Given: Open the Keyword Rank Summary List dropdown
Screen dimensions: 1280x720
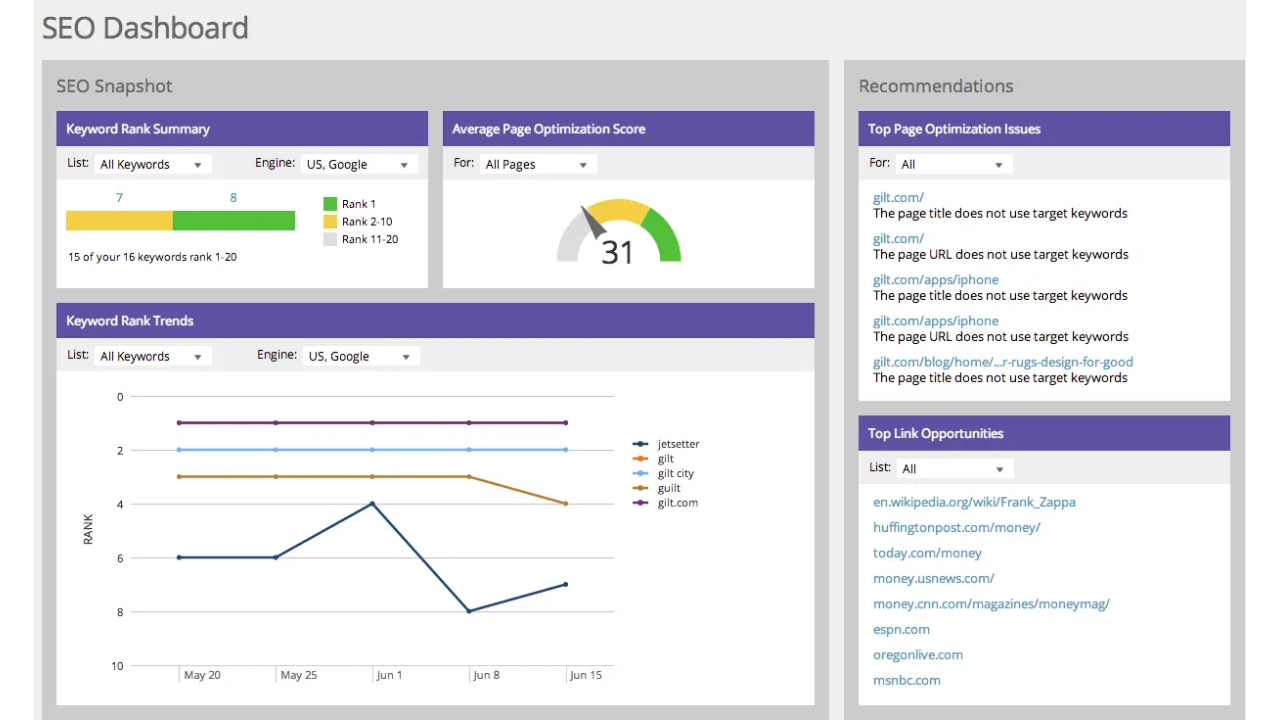Looking at the screenshot, I should [150, 164].
